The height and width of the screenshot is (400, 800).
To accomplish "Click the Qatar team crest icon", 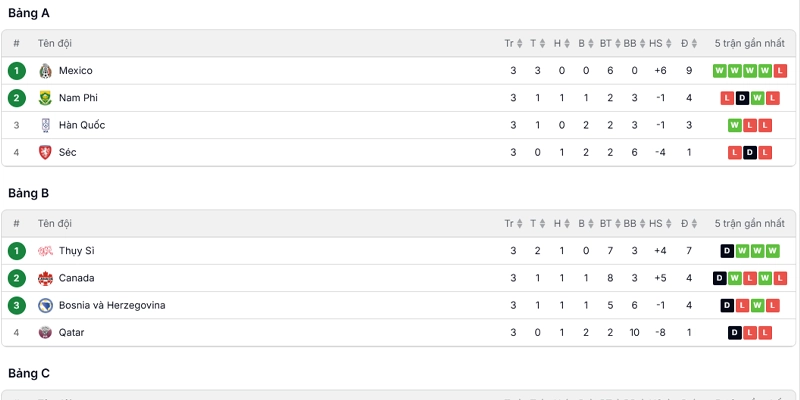I will 45,333.
